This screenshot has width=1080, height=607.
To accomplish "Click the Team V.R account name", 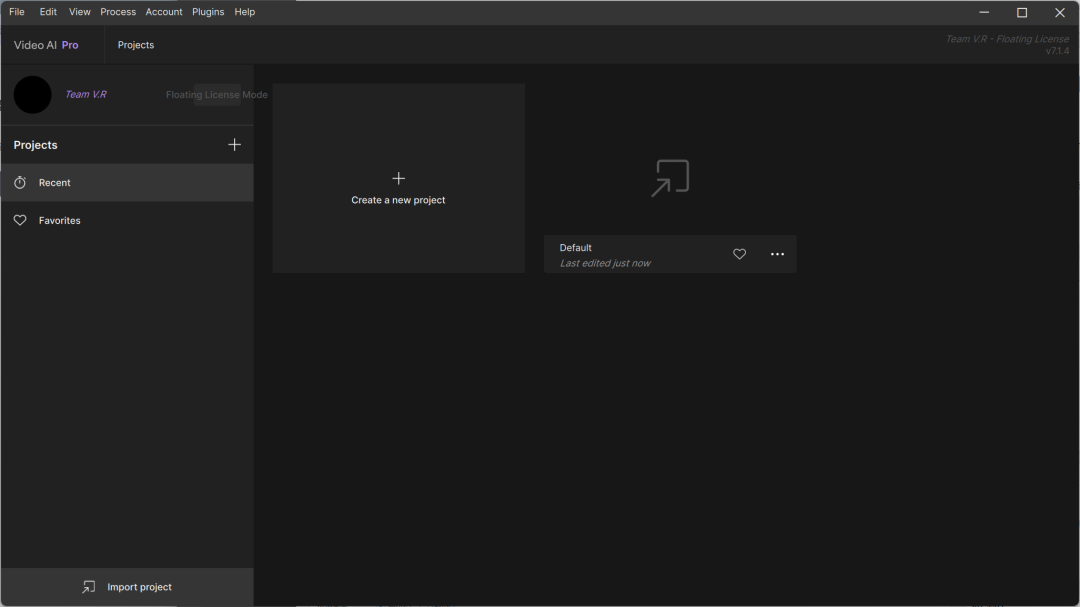I will click(86, 95).
